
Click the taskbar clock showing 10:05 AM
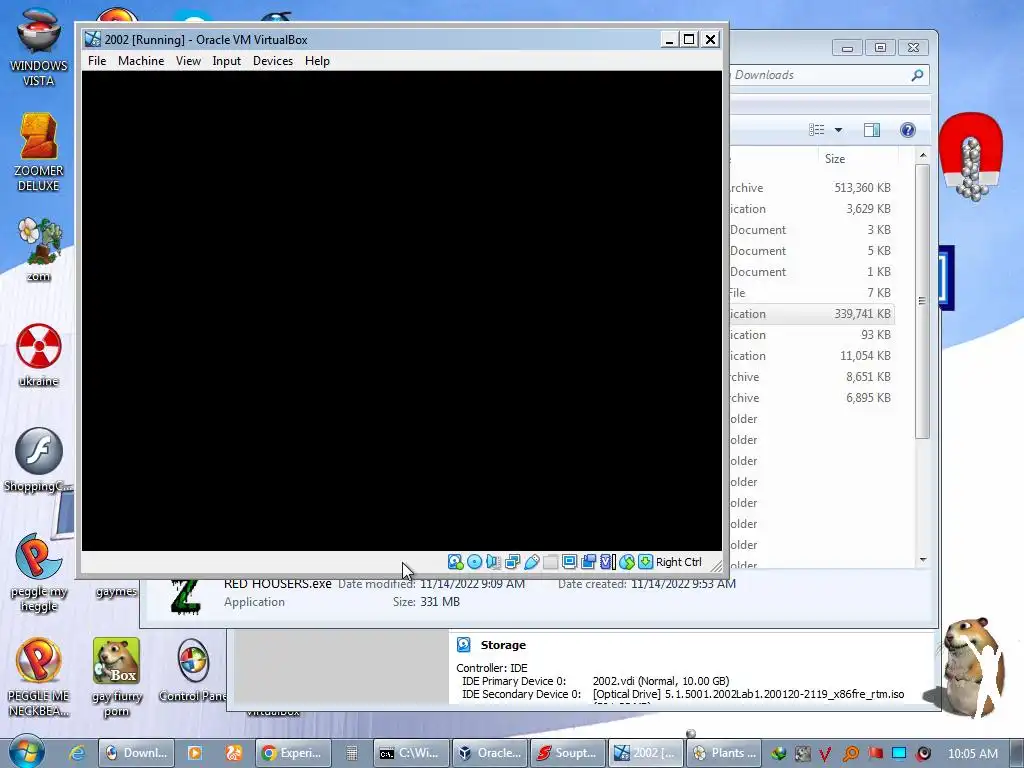(x=972, y=754)
